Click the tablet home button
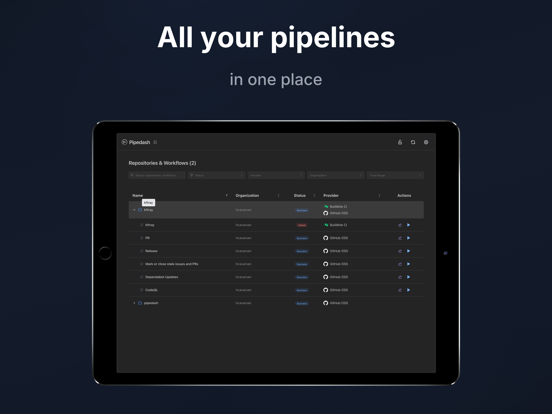The image size is (552, 414). tap(105, 253)
